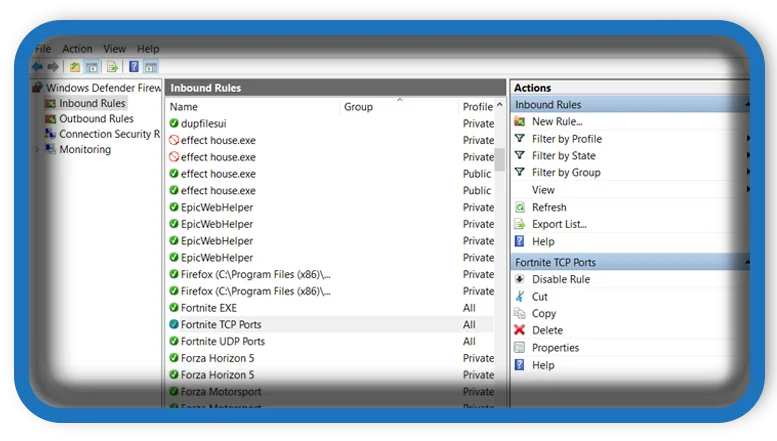The width and height of the screenshot is (777, 441).
Task: Click the Export List action icon
Action: [519, 224]
